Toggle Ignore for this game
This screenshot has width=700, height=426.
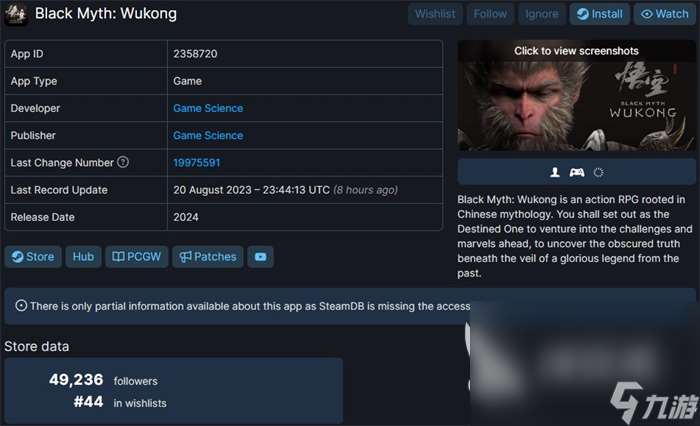click(542, 14)
